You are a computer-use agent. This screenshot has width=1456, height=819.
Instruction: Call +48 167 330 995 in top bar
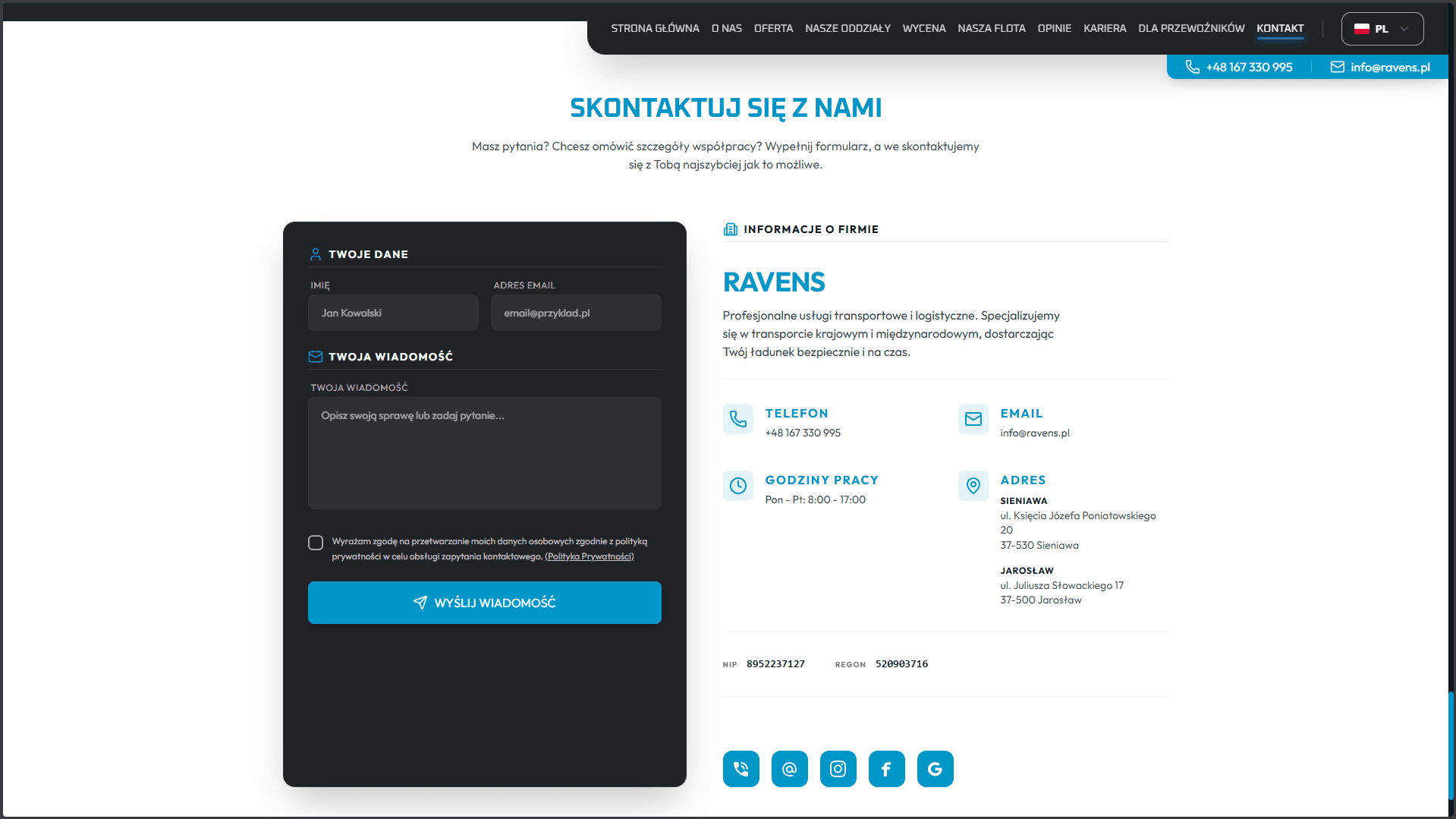point(1249,67)
